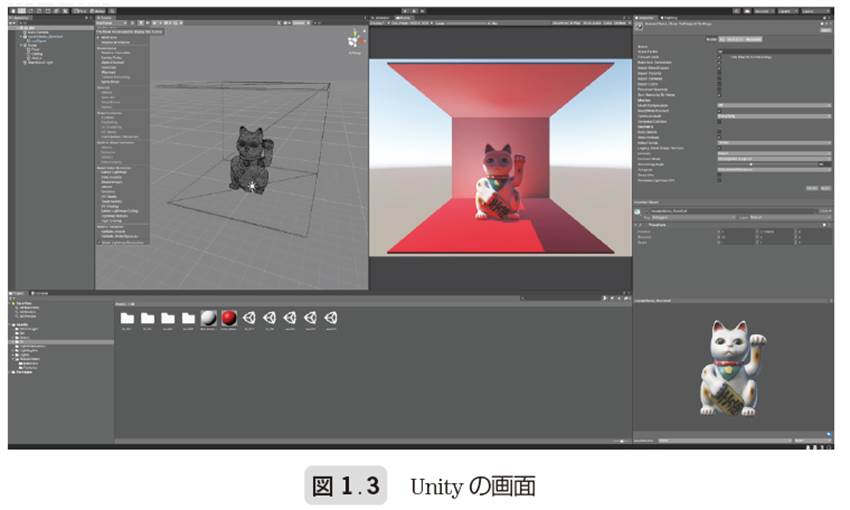Open the Layout dropdown in top toolbar
850x510 pixels.
click(x=815, y=10)
